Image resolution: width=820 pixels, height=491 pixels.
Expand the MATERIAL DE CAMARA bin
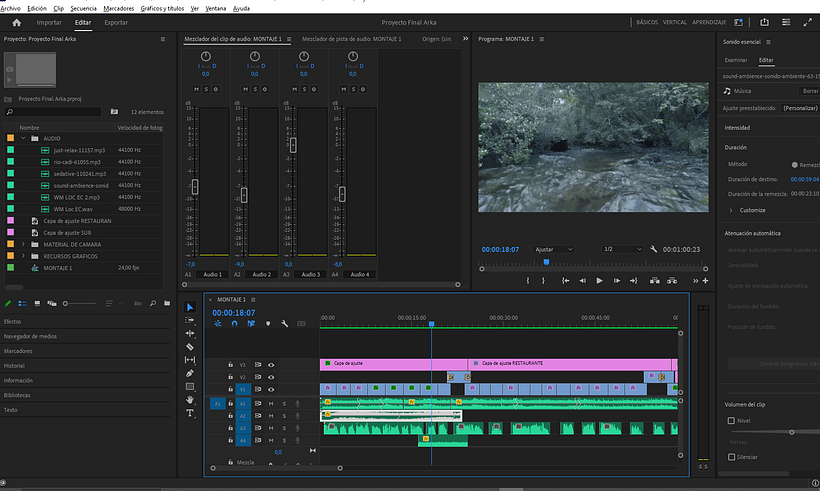23,244
